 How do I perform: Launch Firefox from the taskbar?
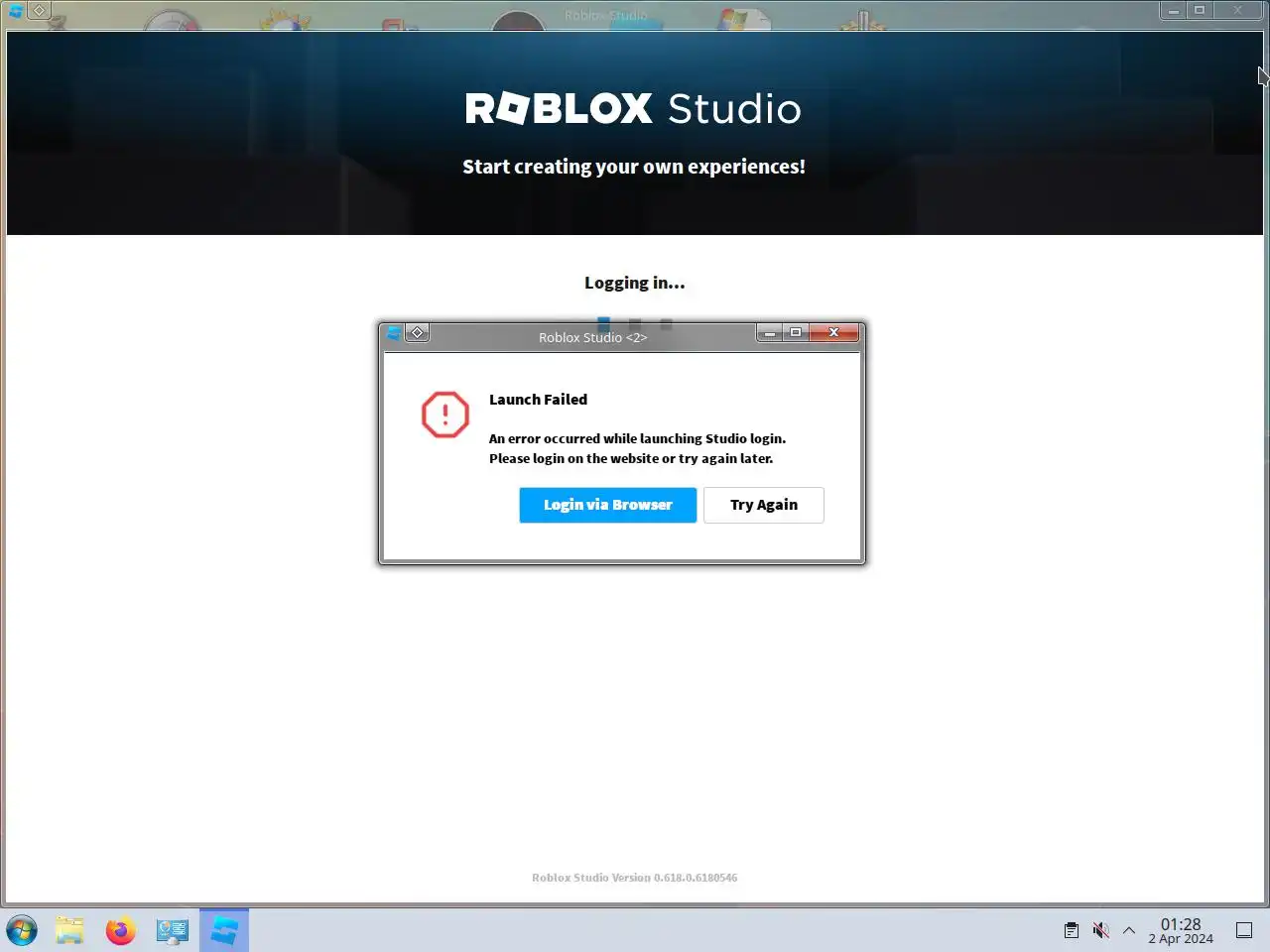tap(120, 930)
